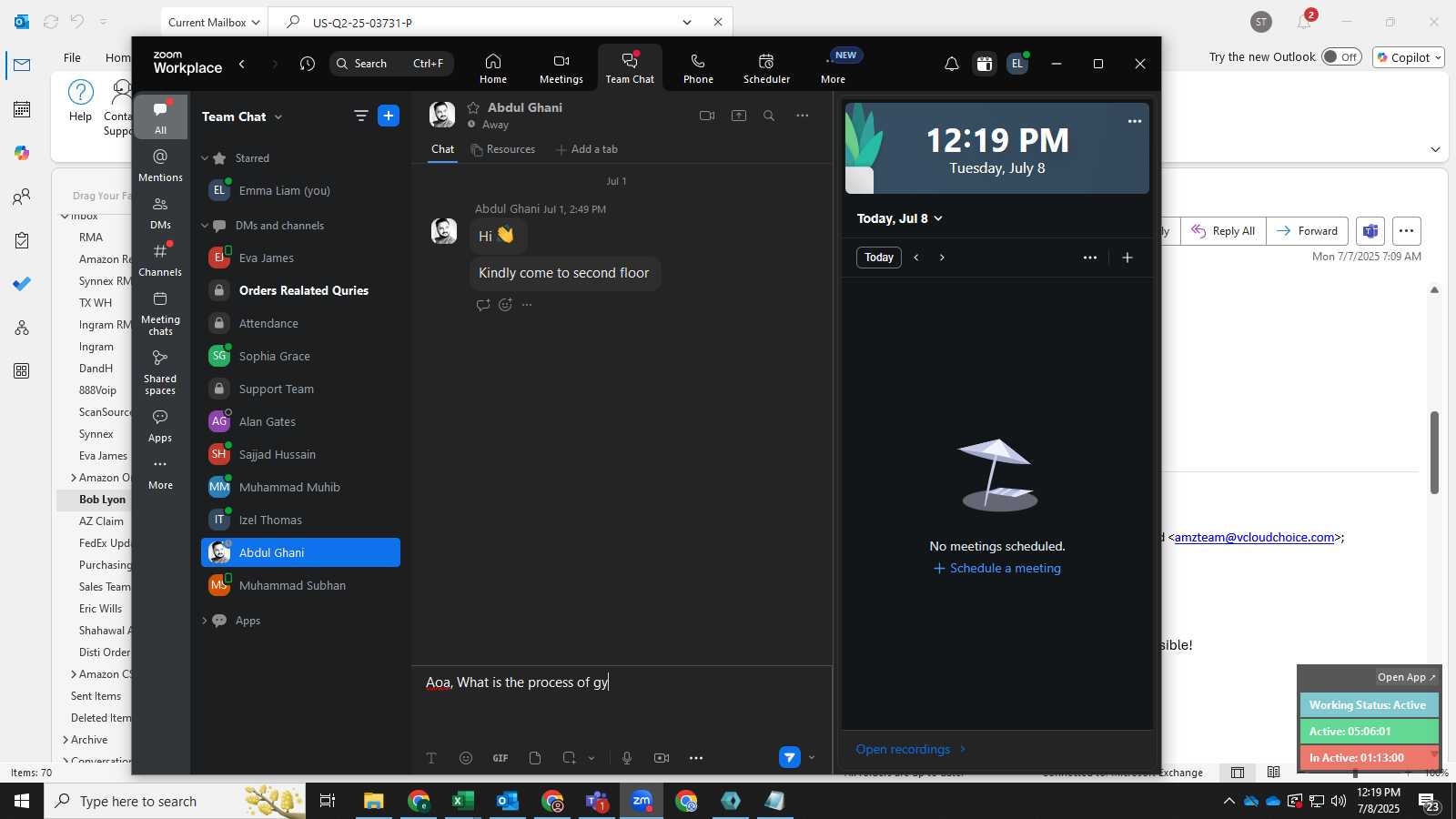Go to next day in calendar
The width and height of the screenshot is (1456, 819).
pos(942,258)
